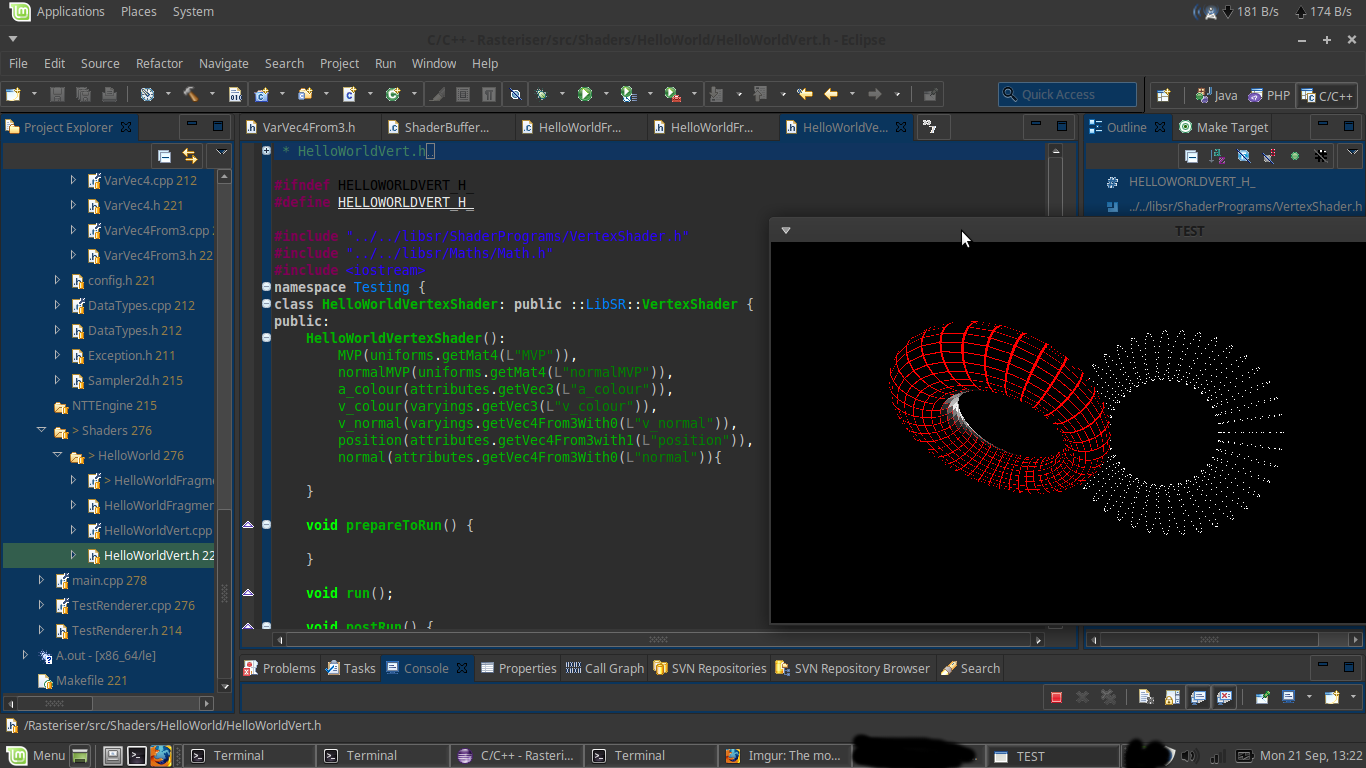Click the TEST window taskbar button
This screenshot has height=768, width=1366.
pos(1052,756)
